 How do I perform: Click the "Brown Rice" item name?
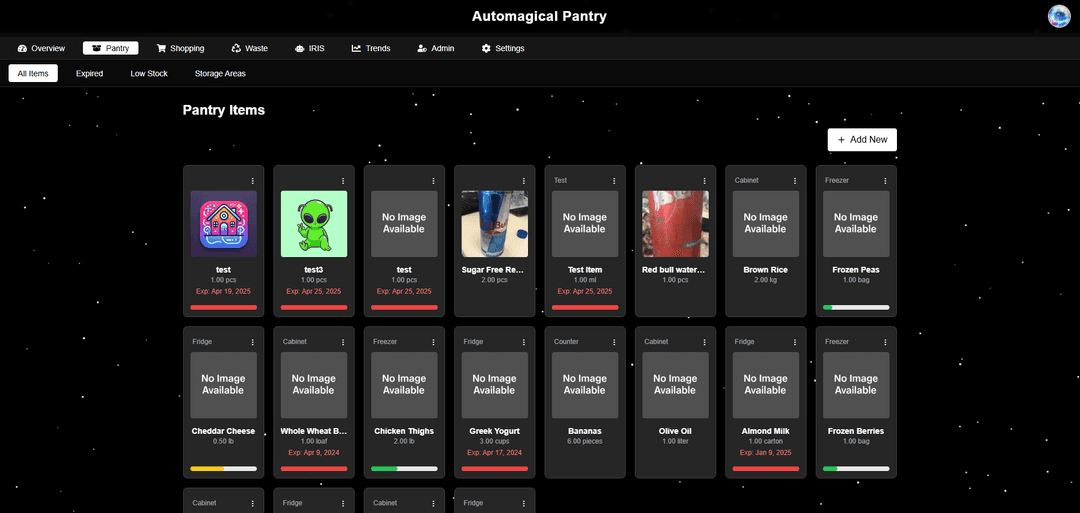766,270
